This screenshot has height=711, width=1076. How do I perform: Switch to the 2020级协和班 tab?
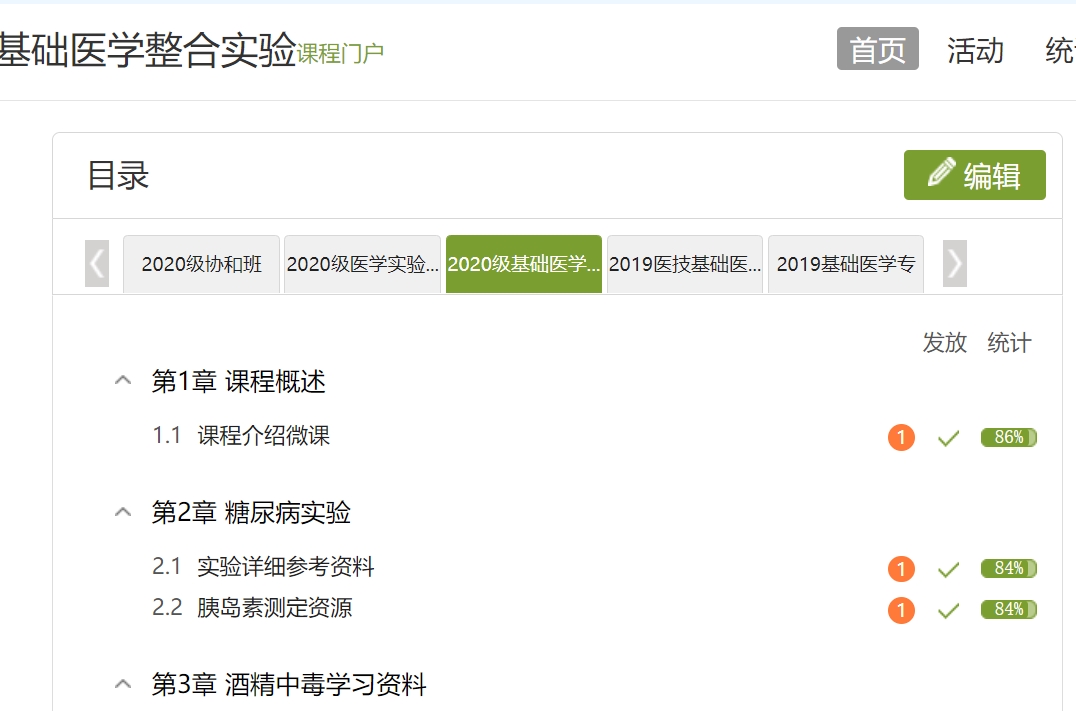pyautogui.click(x=202, y=265)
